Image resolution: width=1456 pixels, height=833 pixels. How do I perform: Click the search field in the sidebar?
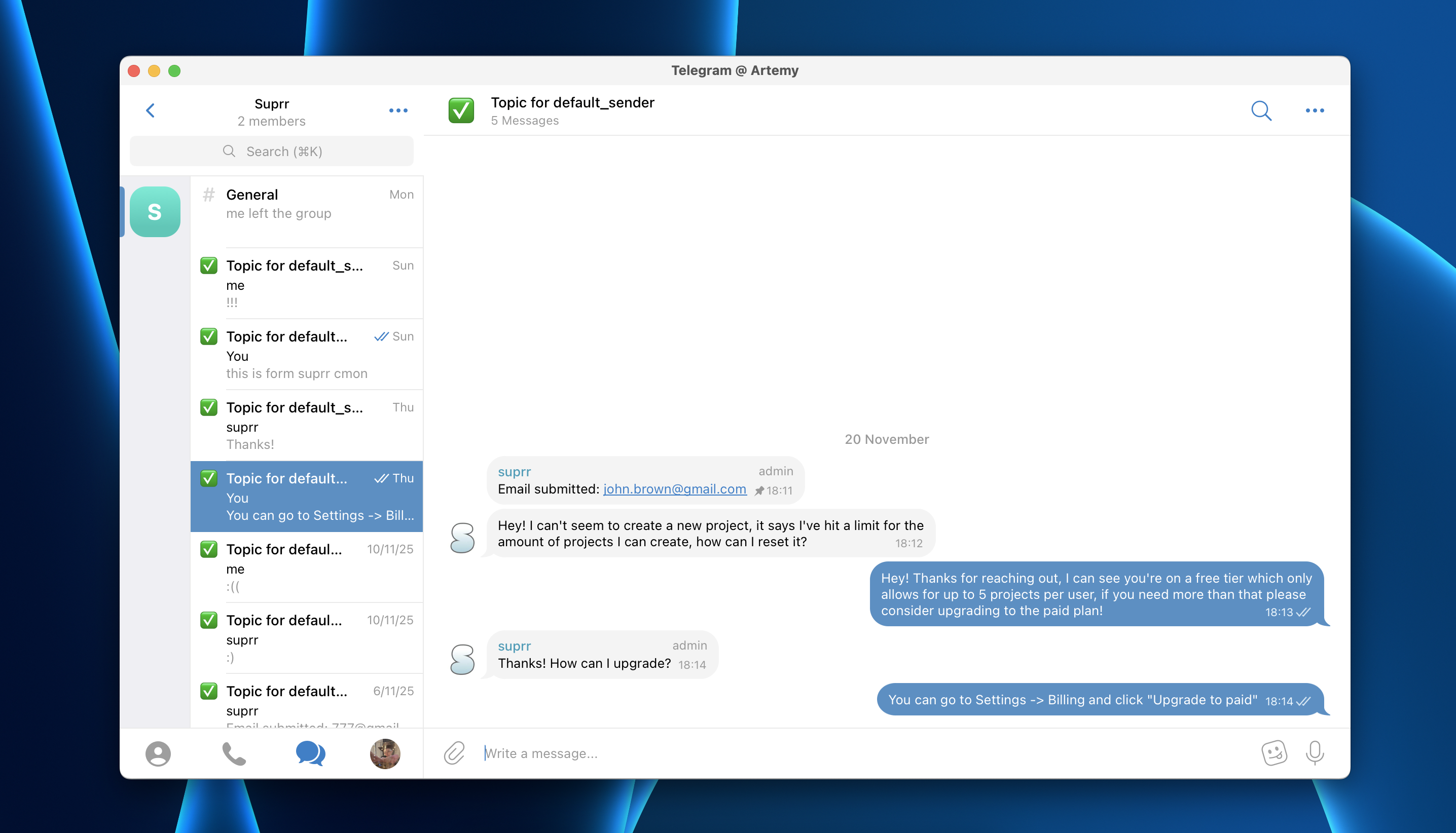pos(271,151)
